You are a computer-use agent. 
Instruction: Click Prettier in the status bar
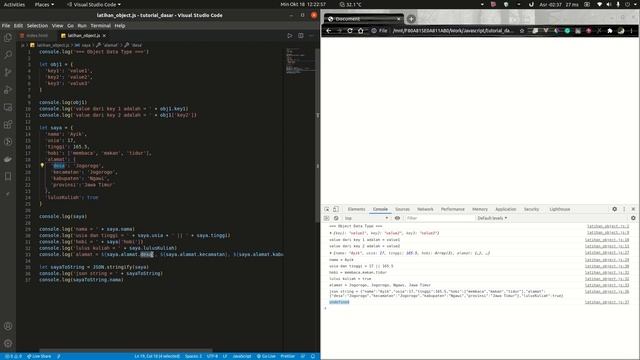(x=287, y=356)
